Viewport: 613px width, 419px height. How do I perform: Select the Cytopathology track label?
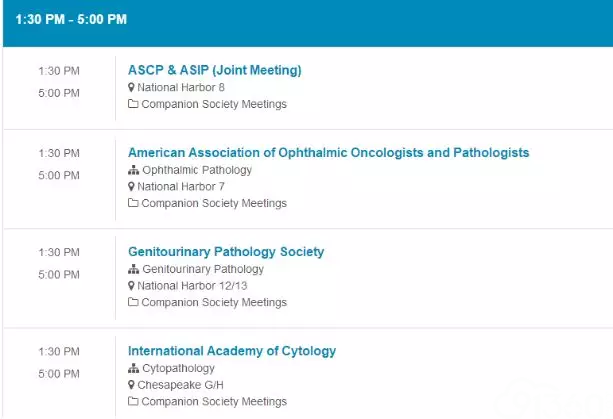pyautogui.click(x=178, y=368)
